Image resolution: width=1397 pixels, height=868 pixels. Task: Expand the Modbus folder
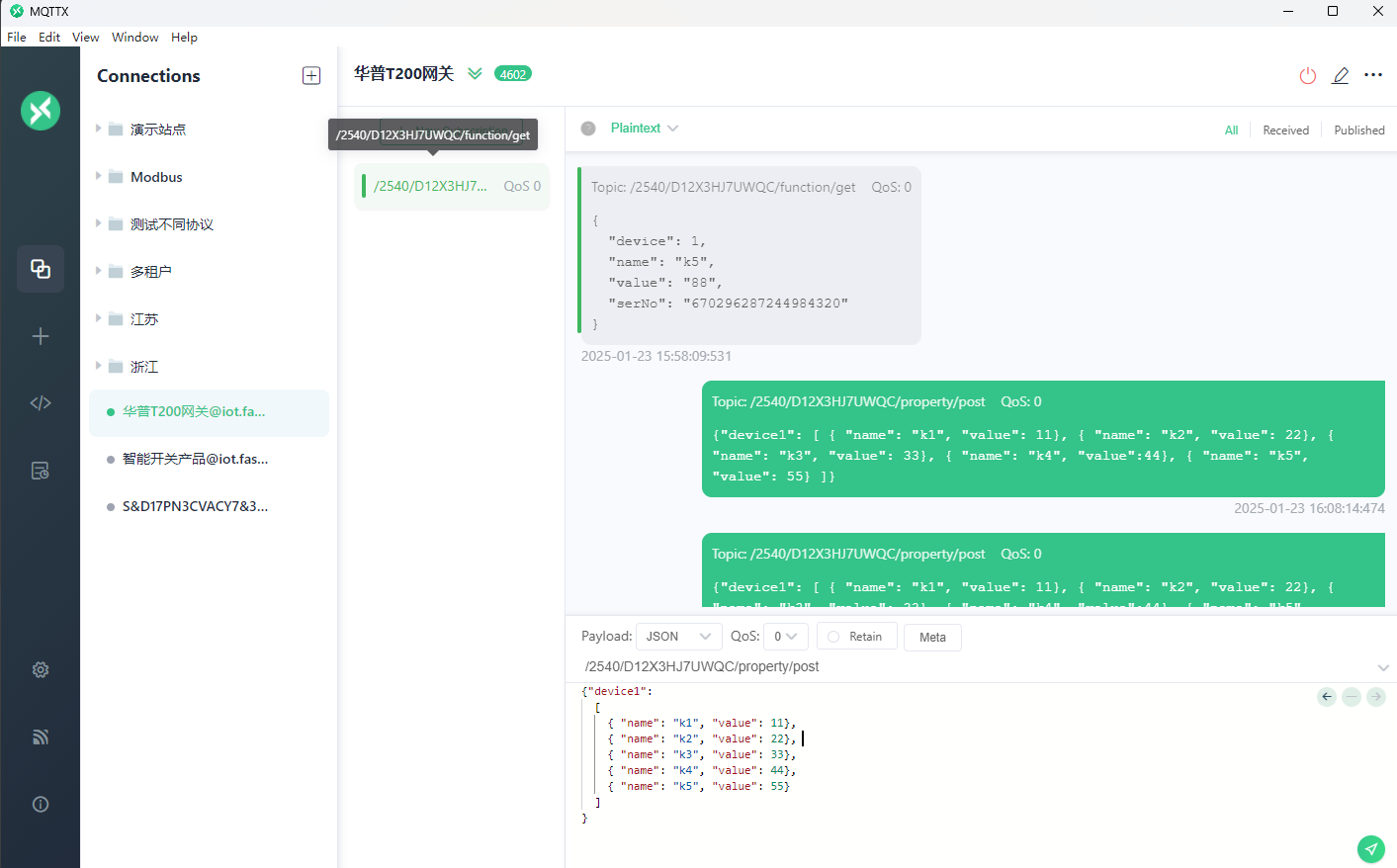[x=99, y=176]
